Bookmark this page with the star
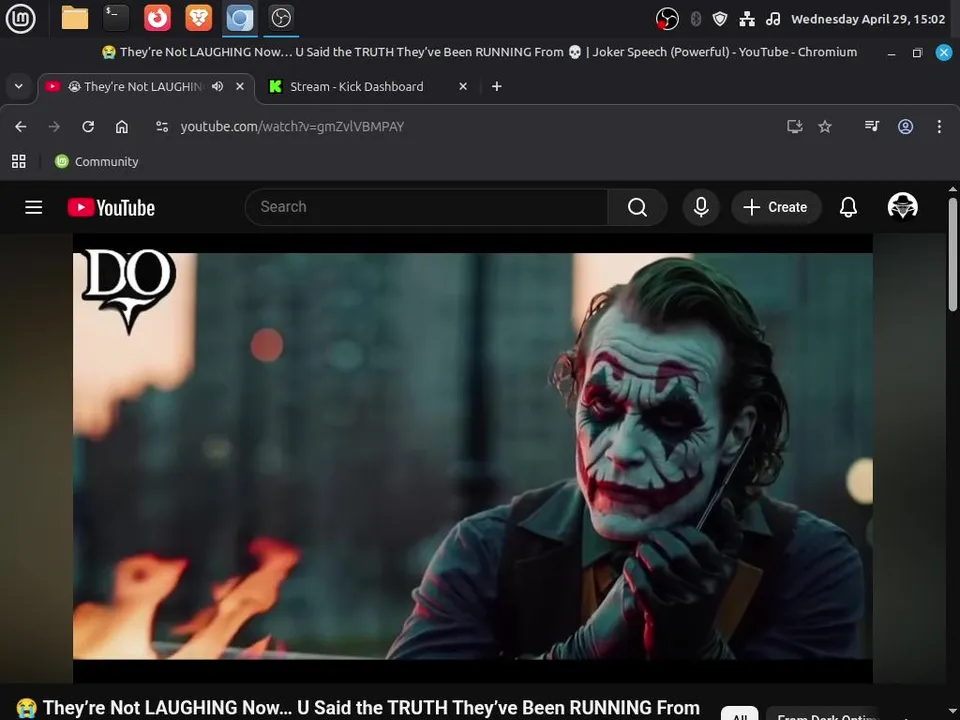The width and height of the screenshot is (960, 720). click(x=825, y=127)
